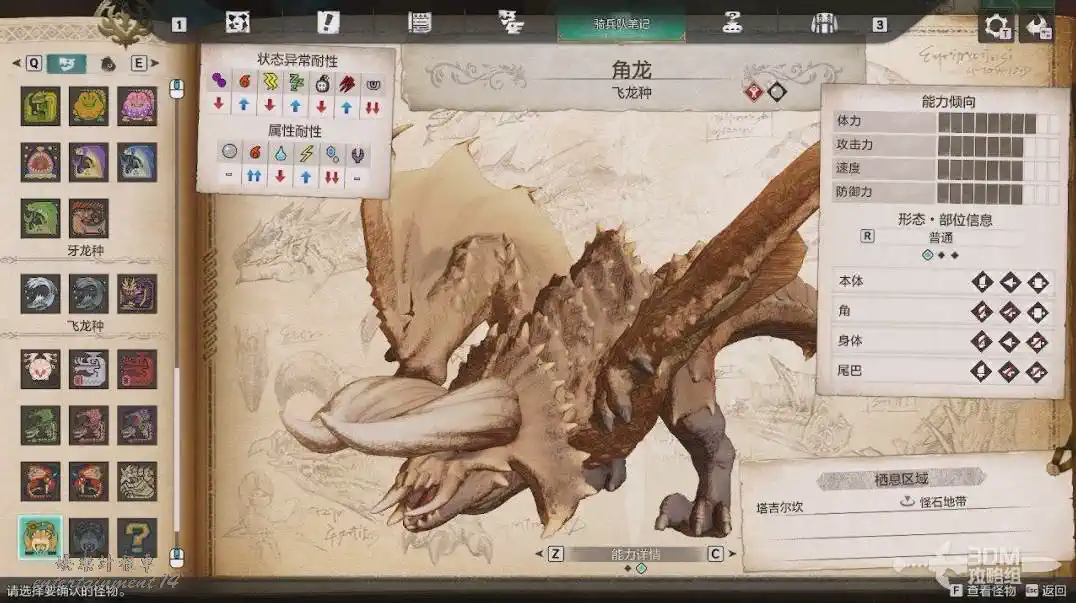
Task: Click the monster list vertical scrollbar
Action: click(x=177, y=320)
